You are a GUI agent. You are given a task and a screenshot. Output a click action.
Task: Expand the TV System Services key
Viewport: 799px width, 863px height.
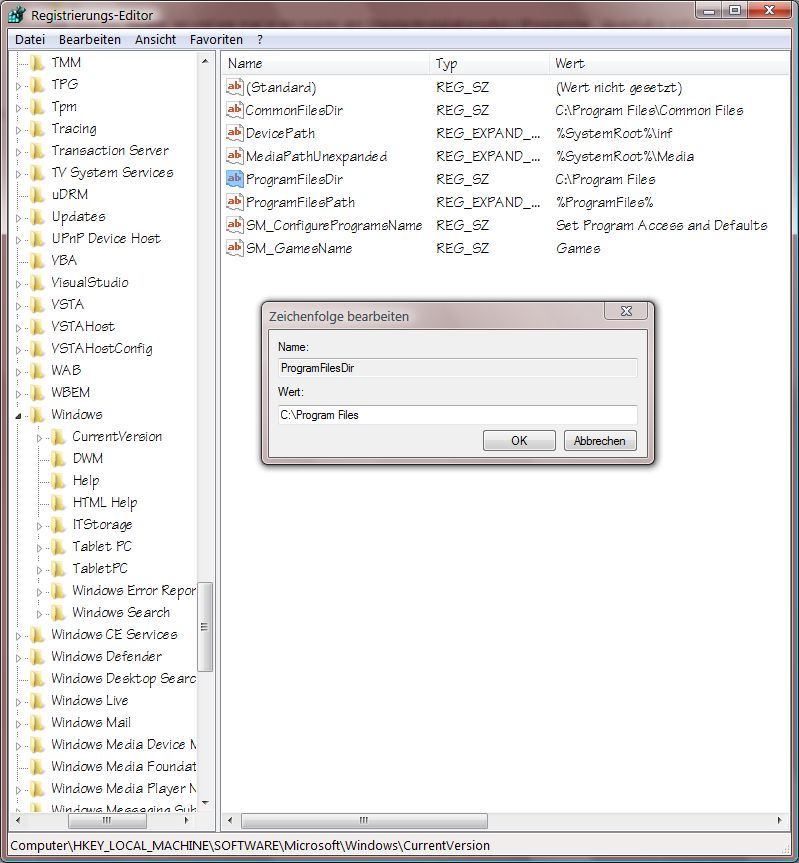pos(18,174)
